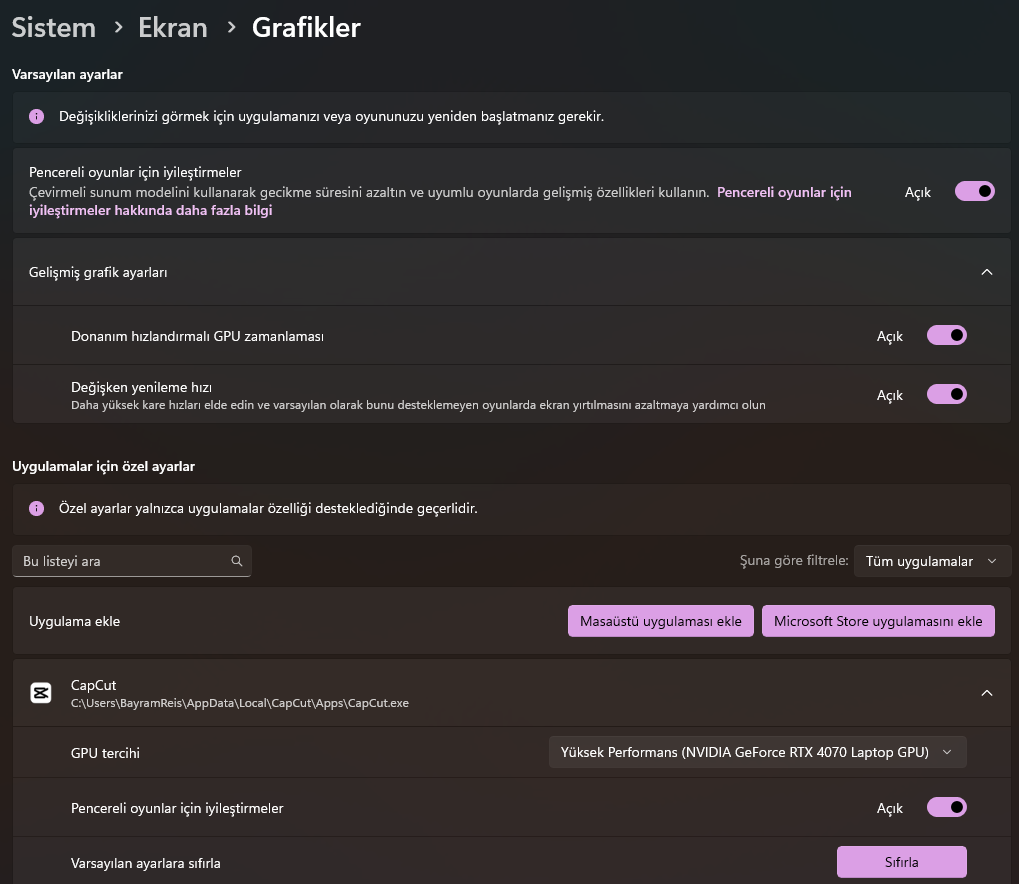Viewport: 1019px width, 884px height.
Task: Toggle default Pencereli oyunlar için iyileştirmeler switch
Action: (x=974, y=191)
